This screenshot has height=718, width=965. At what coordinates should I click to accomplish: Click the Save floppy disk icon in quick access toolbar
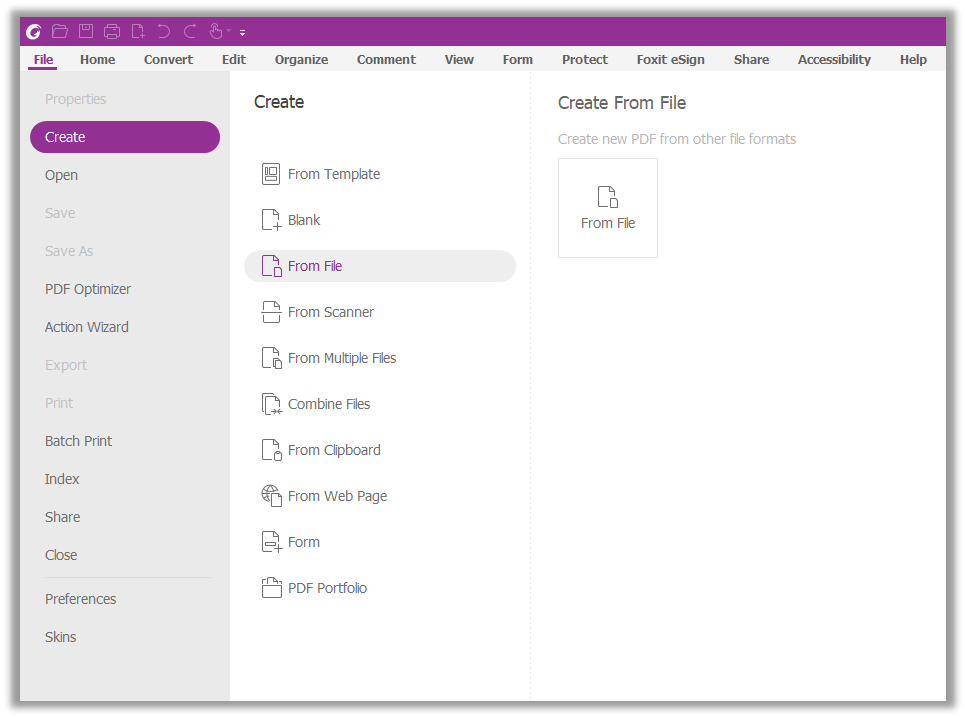pos(86,31)
